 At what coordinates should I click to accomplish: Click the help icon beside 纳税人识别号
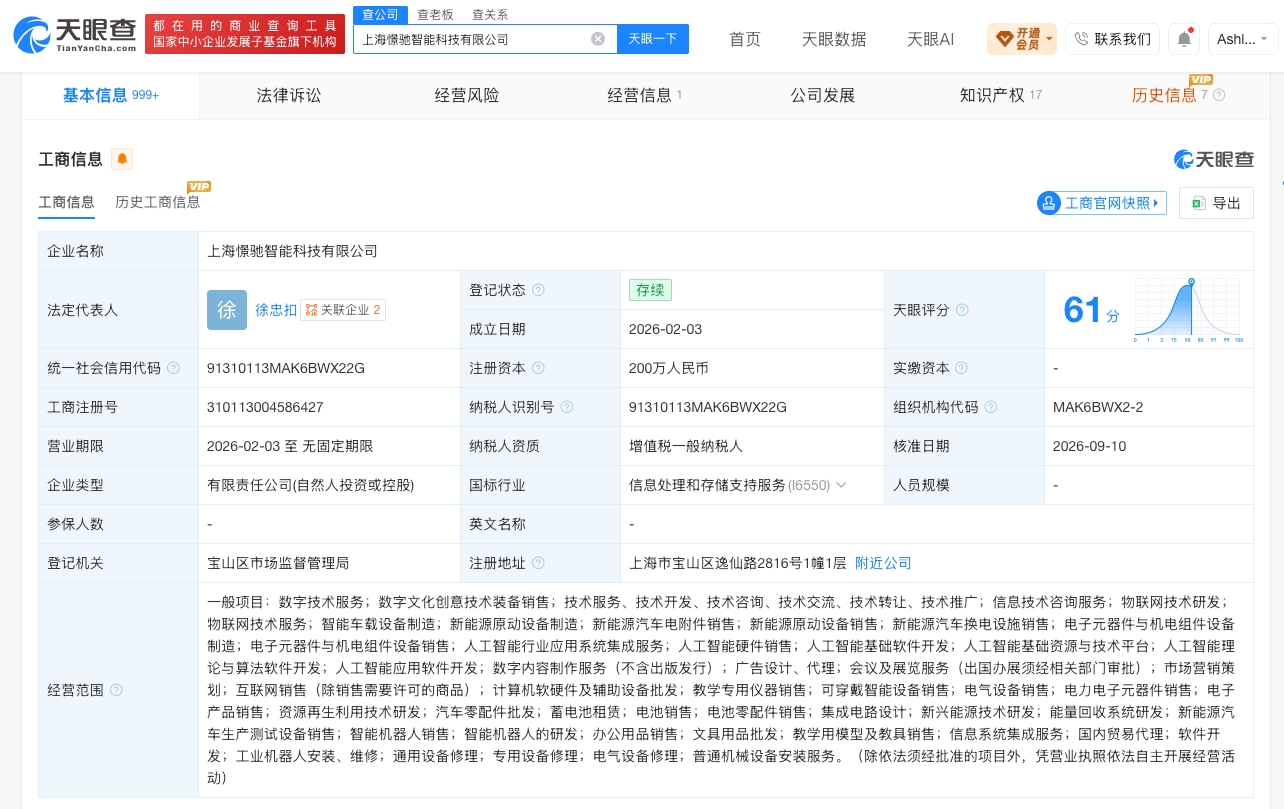click(567, 407)
